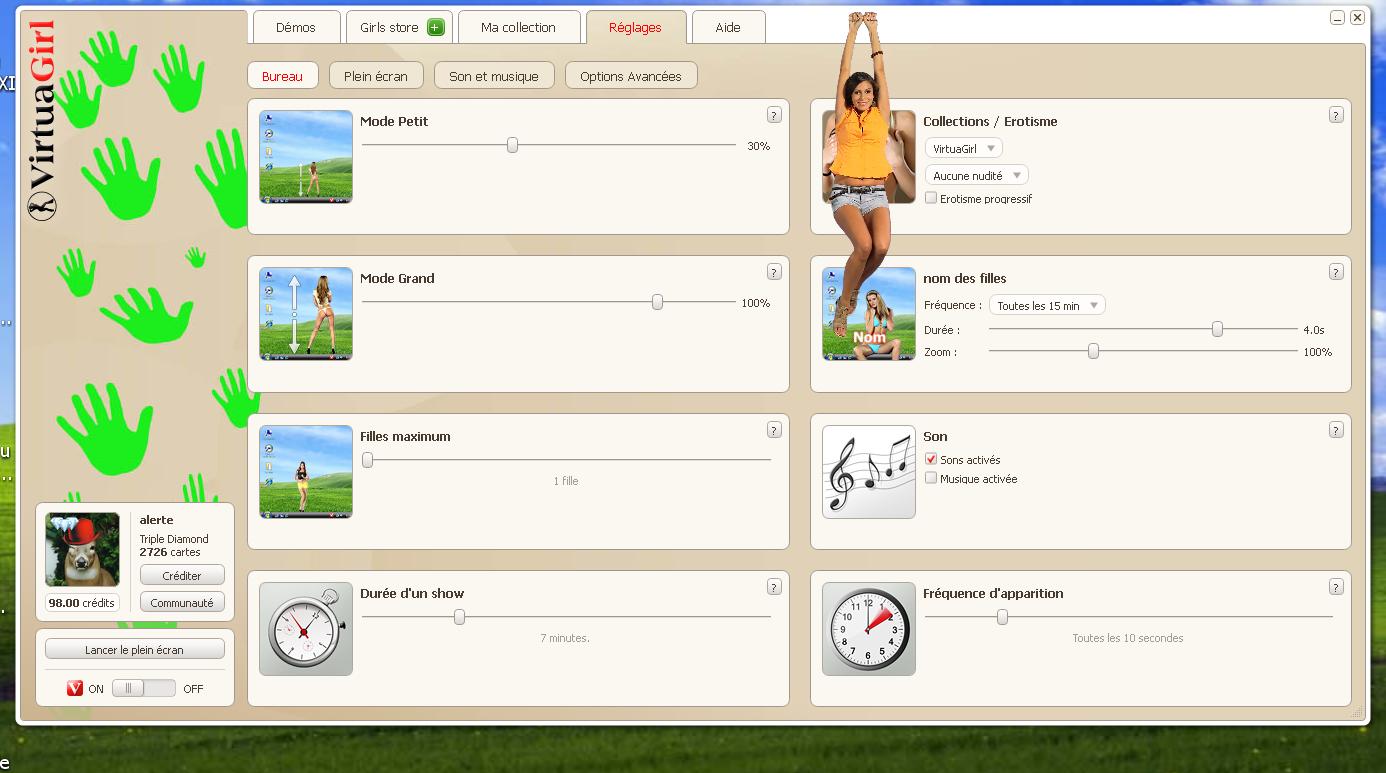Click the Mode Grand size slider handle
This screenshot has height=773, width=1386.
pyautogui.click(x=657, y=302)
